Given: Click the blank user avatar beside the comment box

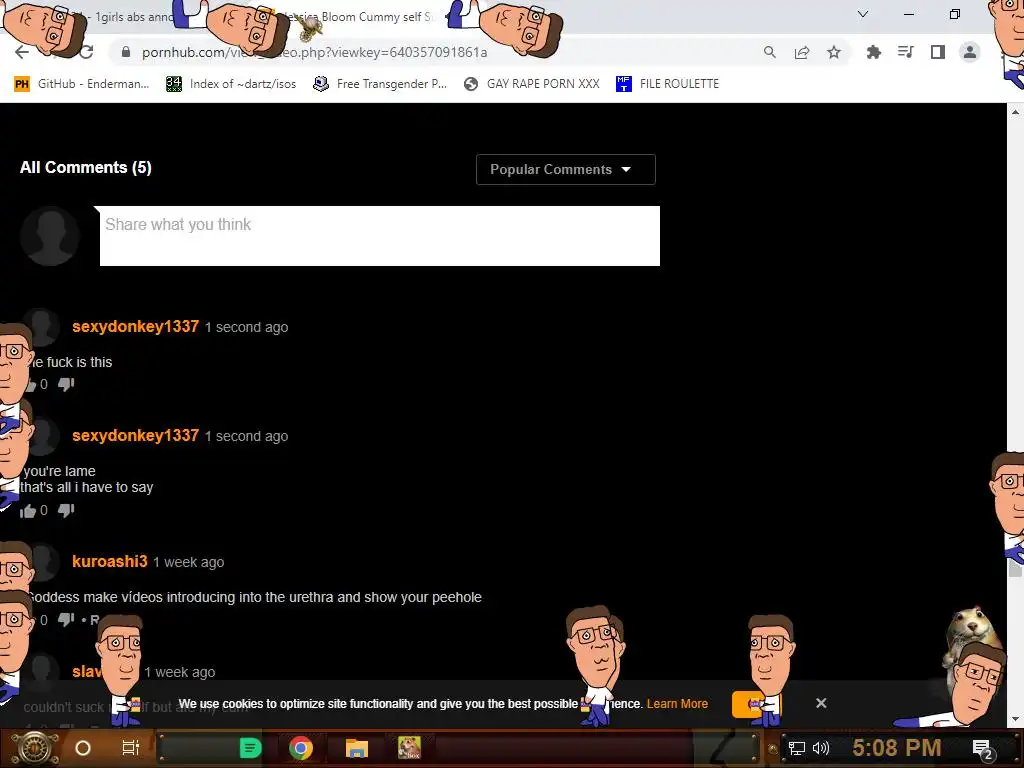Looking at the screenshot, I should [x=50, y=236].
